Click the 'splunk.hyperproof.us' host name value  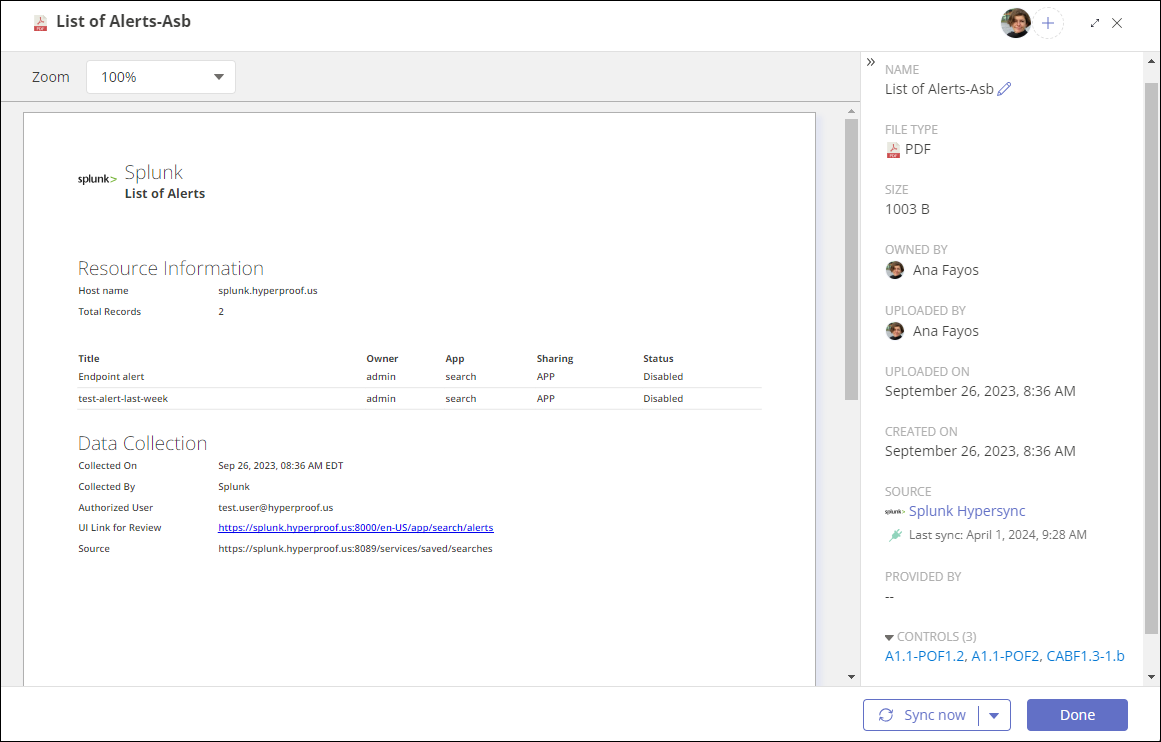click(x=267, y=291)
